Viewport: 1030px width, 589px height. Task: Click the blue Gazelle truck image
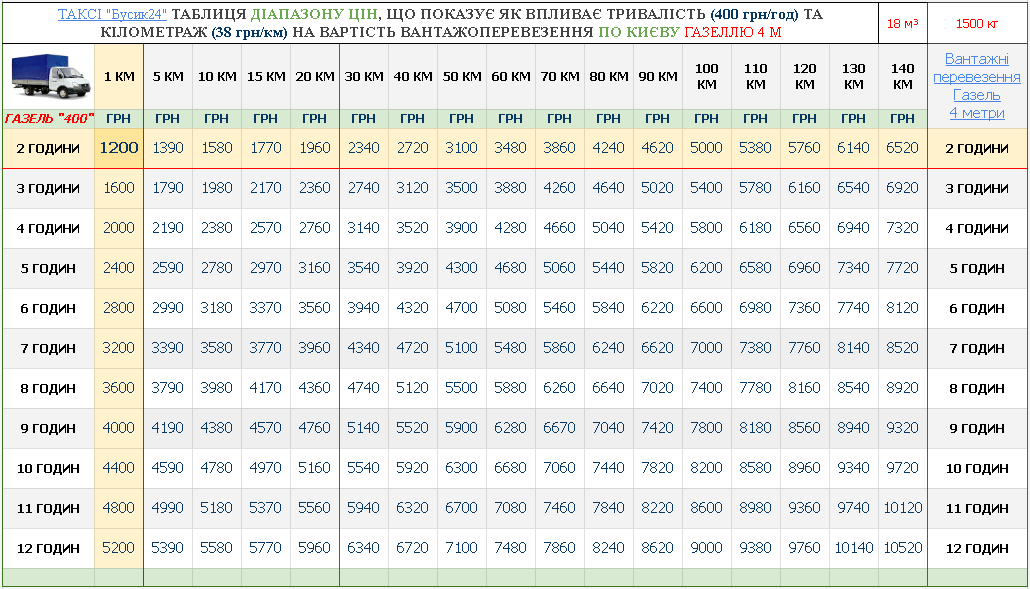[x=48, y=77]
